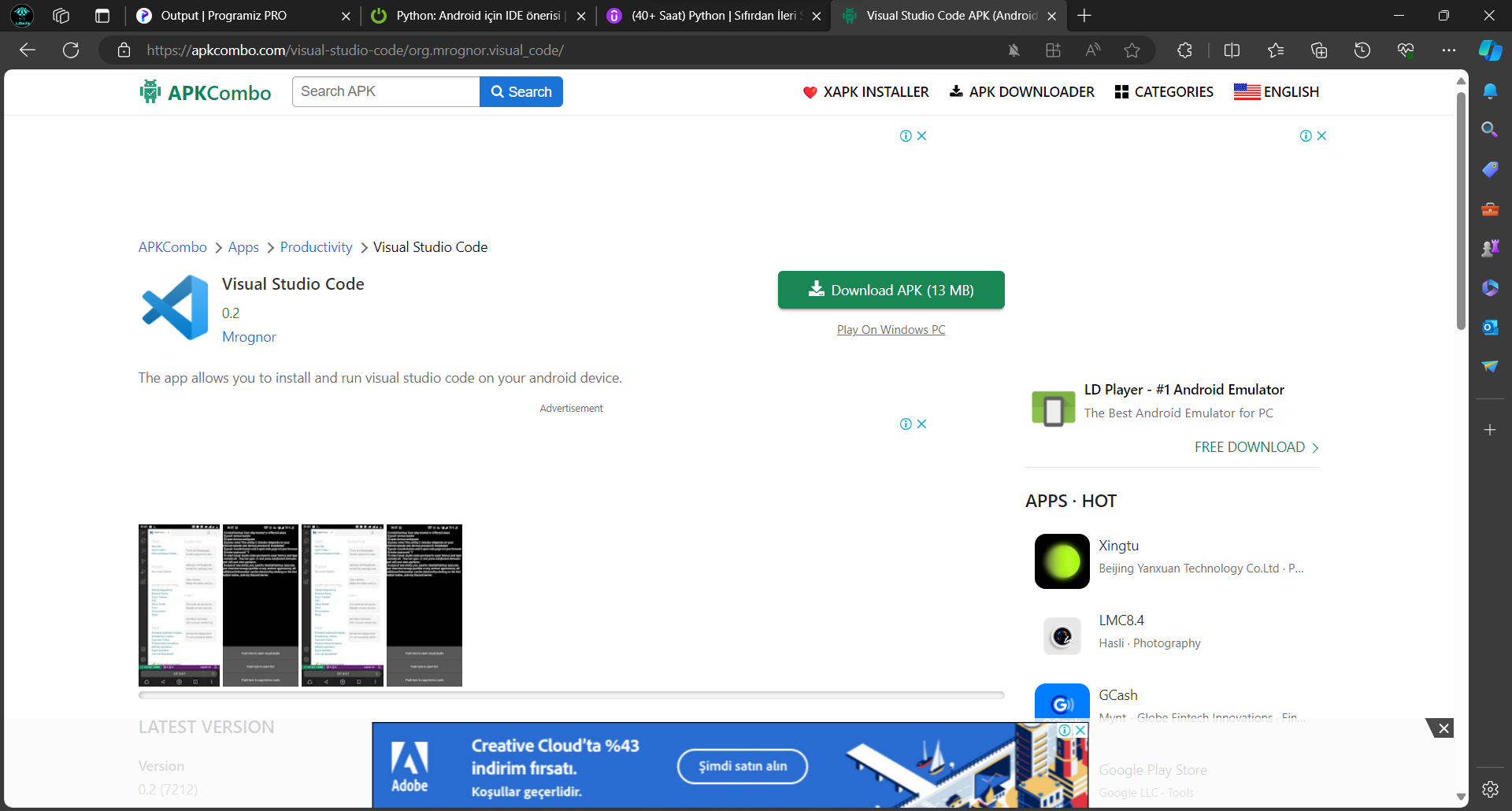Open the second app screenshot thumbnail
Image resolution: width=1512 pixels, height=811 pixels.
pos(261,605)
